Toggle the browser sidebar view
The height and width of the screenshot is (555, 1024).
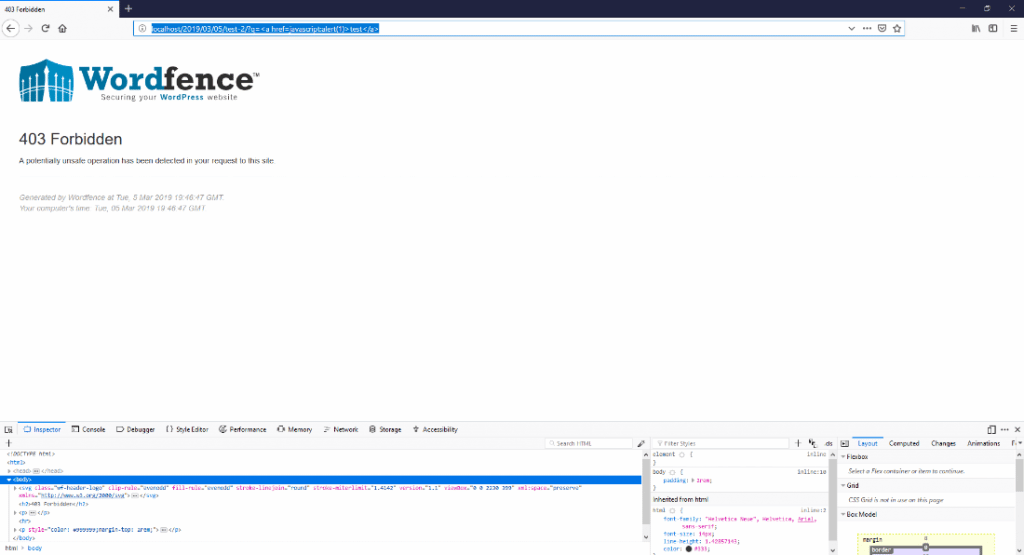993,29
